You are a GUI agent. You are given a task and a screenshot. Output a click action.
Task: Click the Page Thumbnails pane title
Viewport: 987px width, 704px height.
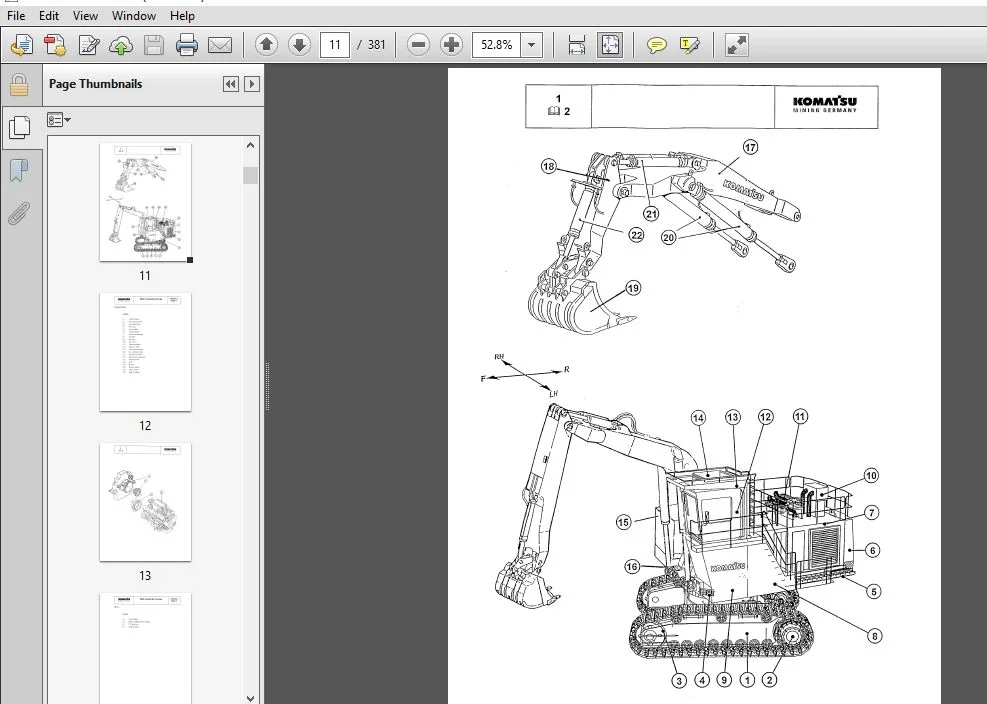tap(96, 84)
